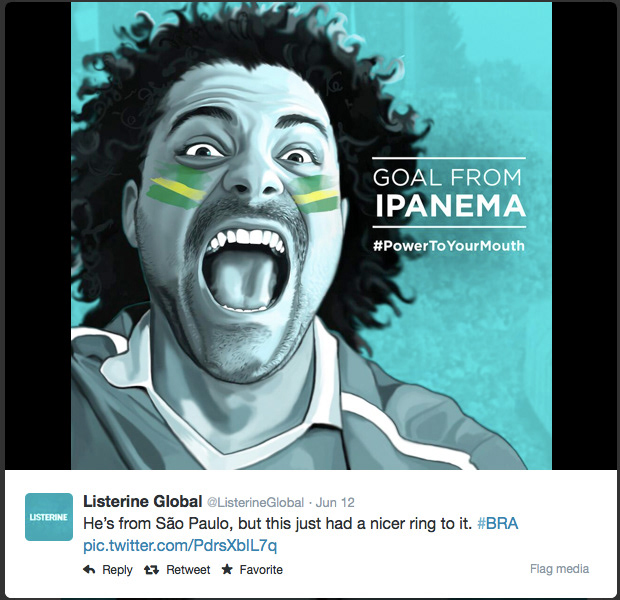Open the pic.twitter.com/PdrsXbIL7q link

pos(180,546)
